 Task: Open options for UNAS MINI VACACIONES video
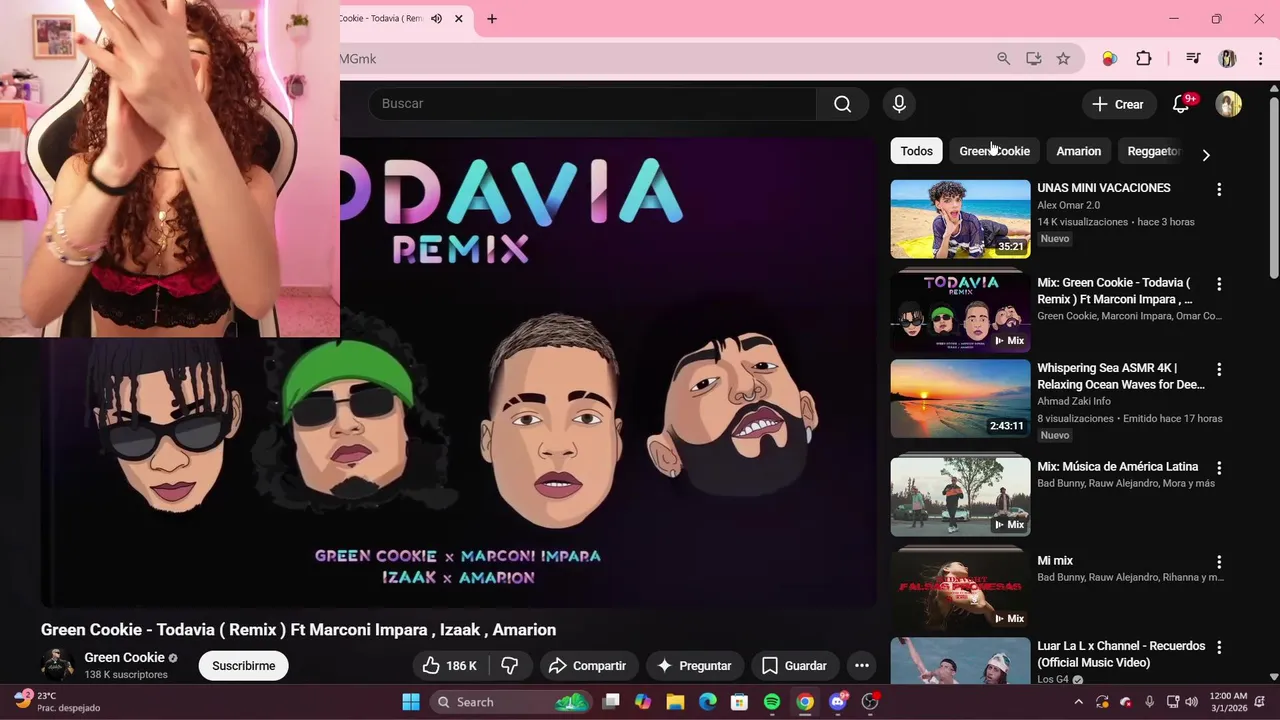(x=1219, y=189)
